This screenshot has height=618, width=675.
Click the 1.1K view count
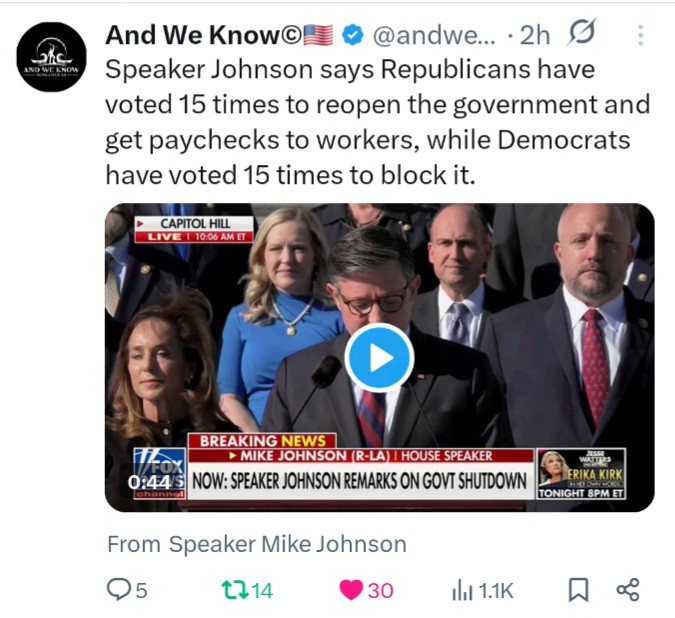[x=496, y=590]
